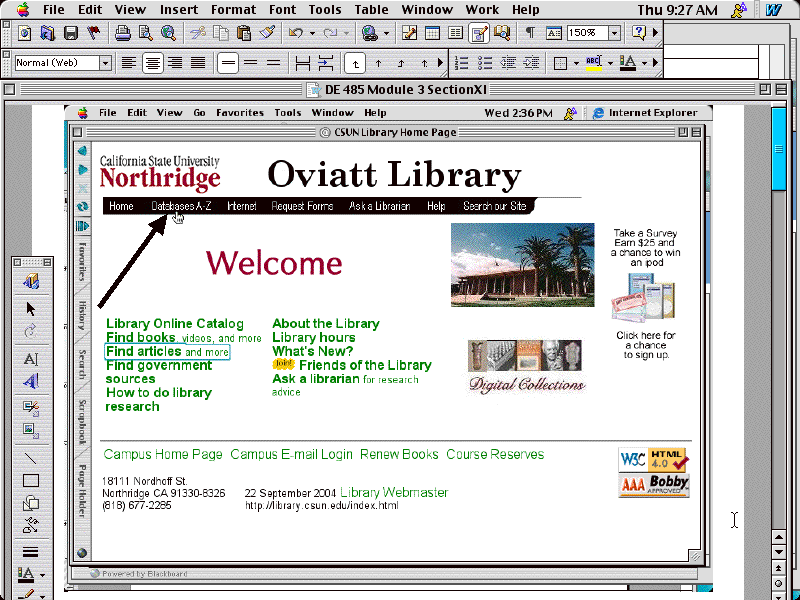
Task: Open the Work menu
Action: tap(482, 10)
